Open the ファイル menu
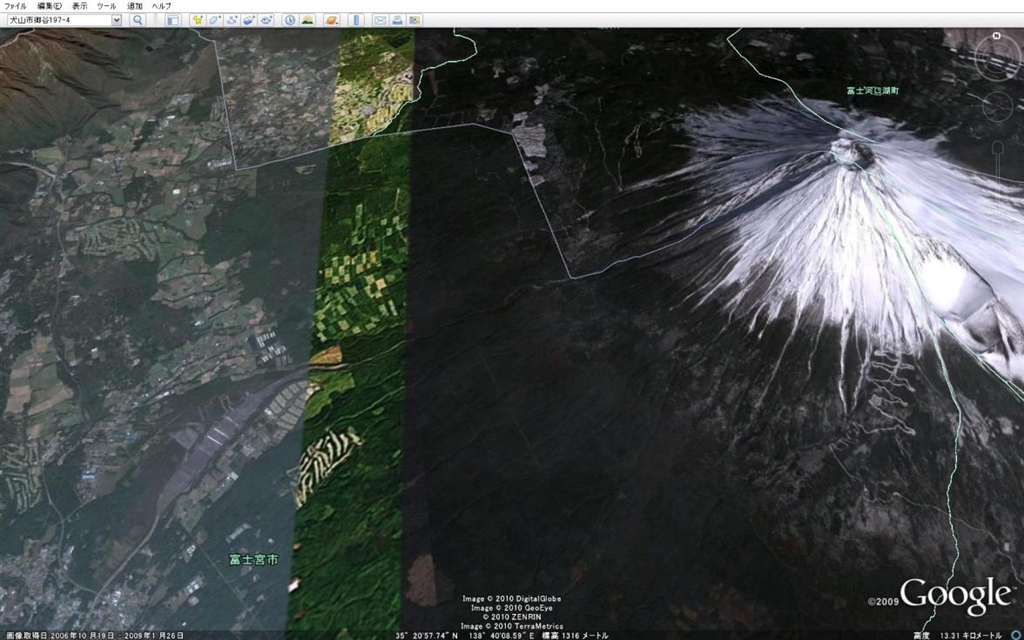 [15, 6]
